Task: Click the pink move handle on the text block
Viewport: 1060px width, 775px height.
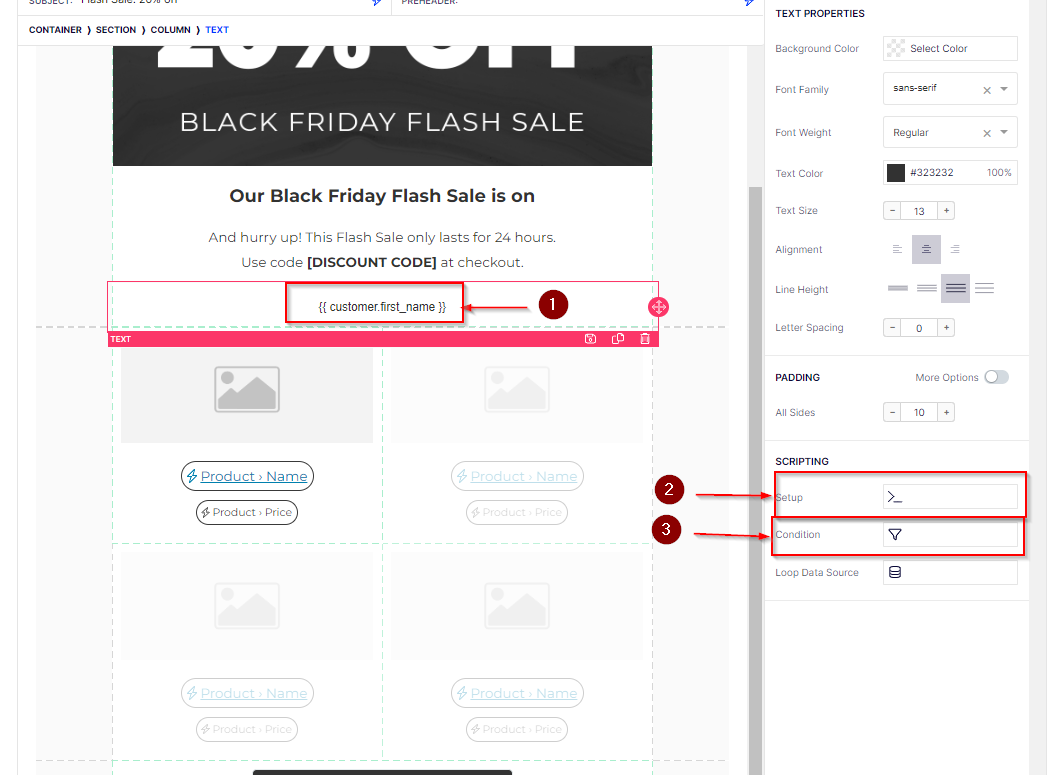Action: pyautogui.click(x=658, y=307)
